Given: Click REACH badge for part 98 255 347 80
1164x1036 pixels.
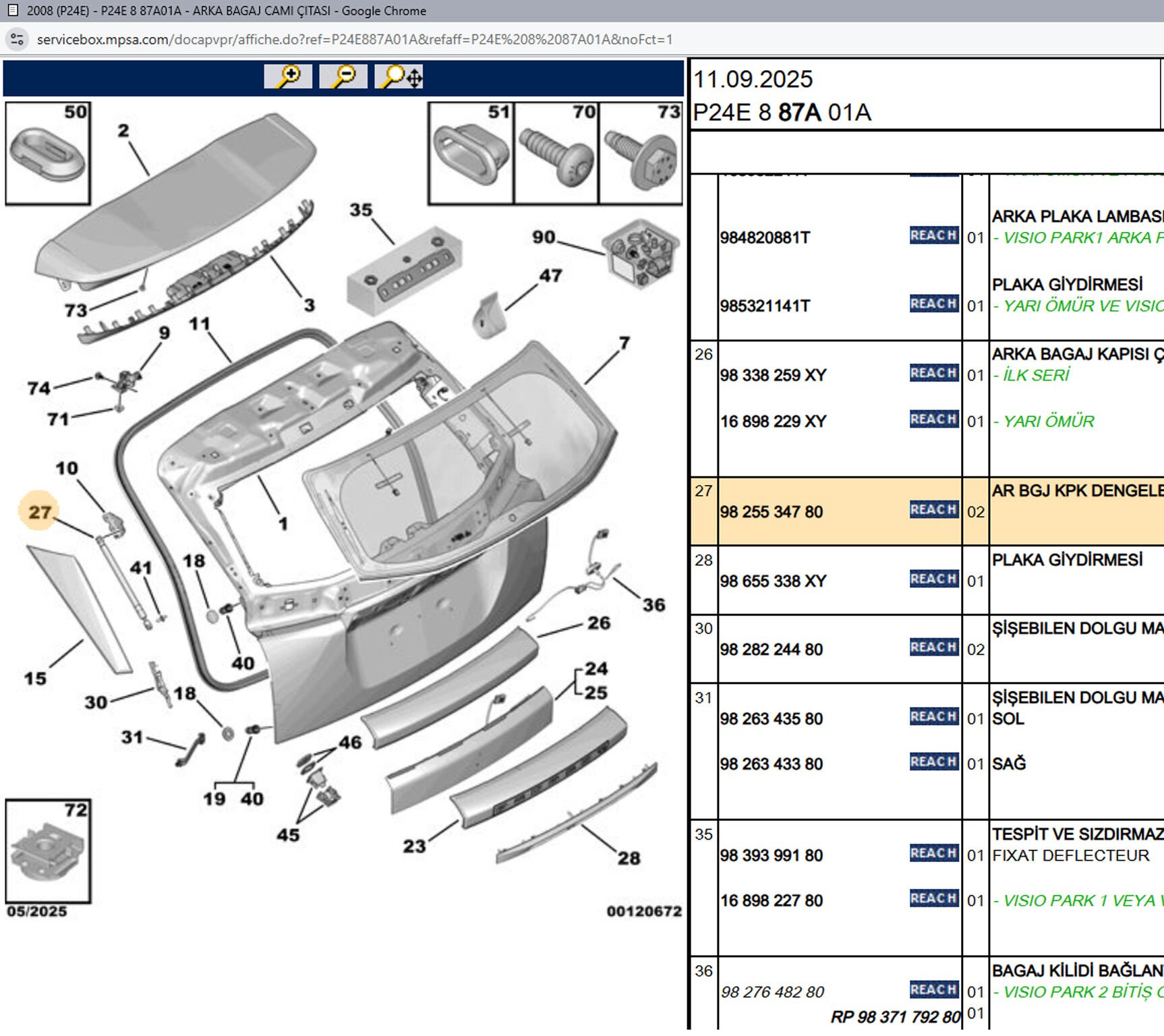Looking at the screenshot, I should coord(933,510).
